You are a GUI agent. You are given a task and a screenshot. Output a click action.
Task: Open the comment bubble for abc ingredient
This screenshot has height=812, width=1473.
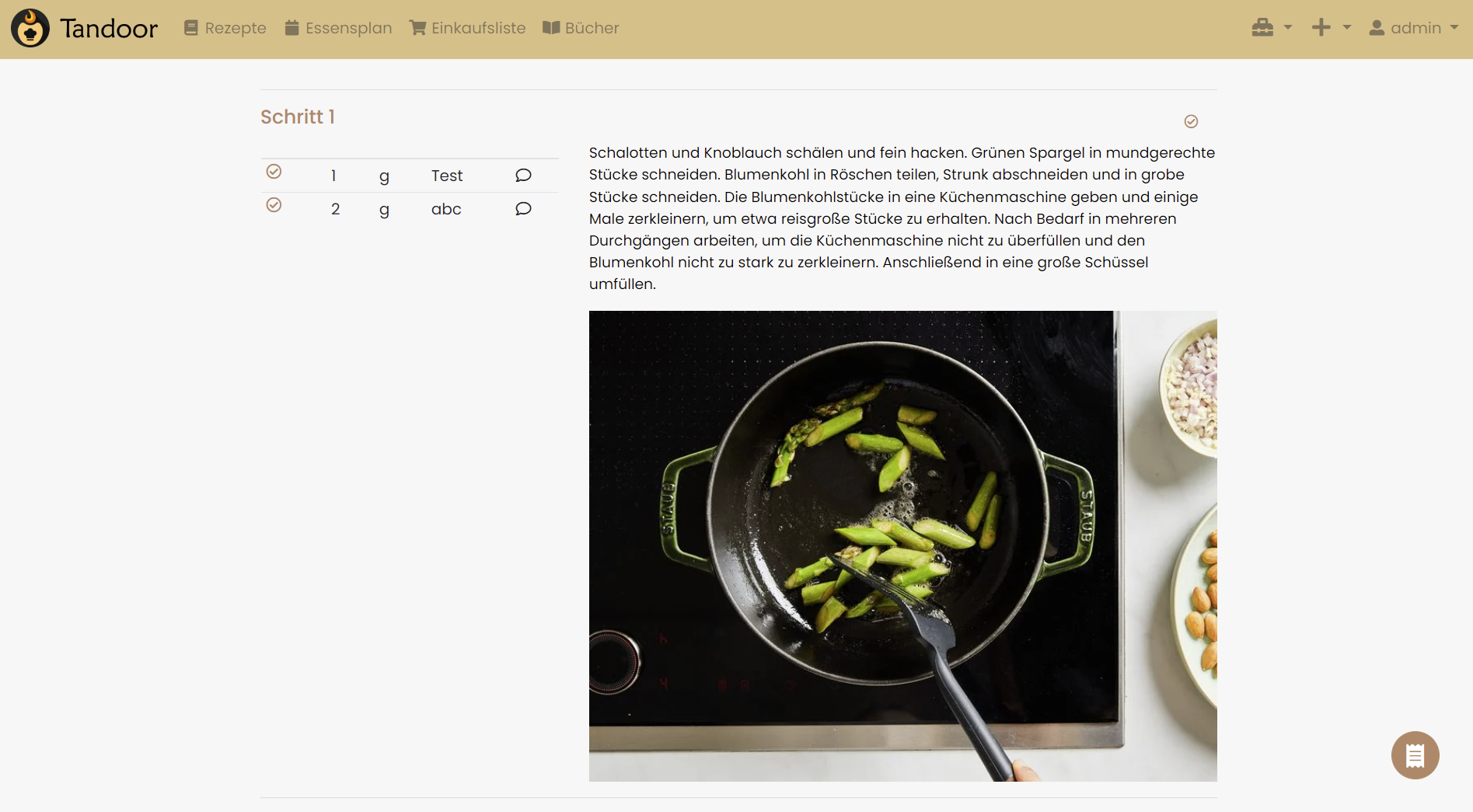[523, 209]
